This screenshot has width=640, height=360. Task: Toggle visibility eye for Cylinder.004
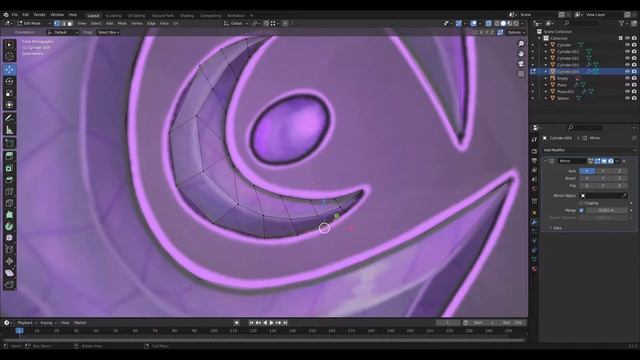click(627, 71)
